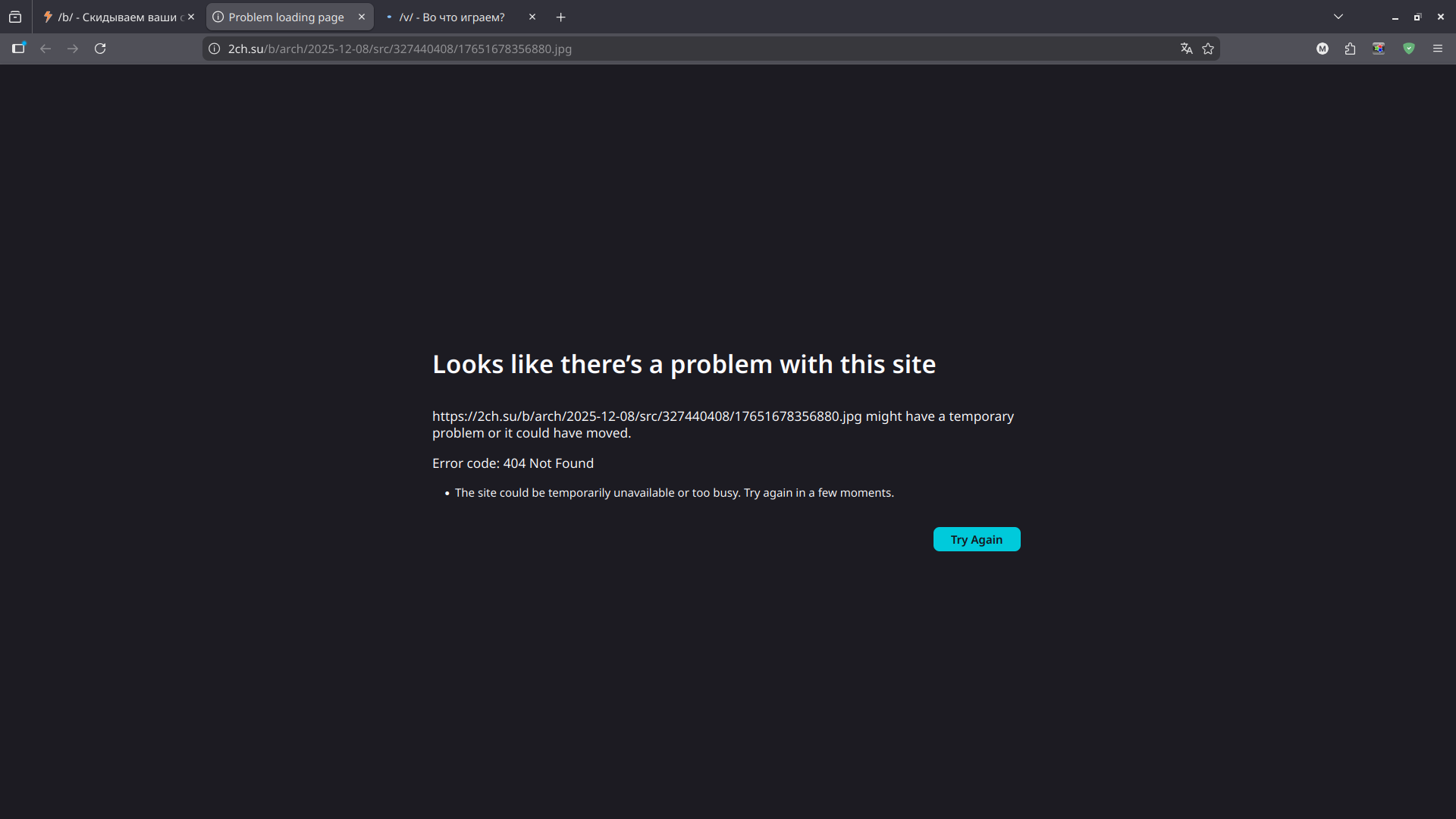Viewport: 1456px width, 819px height.
Task: Toggle the sidebar panel button
Action: [x=19, y=49]
